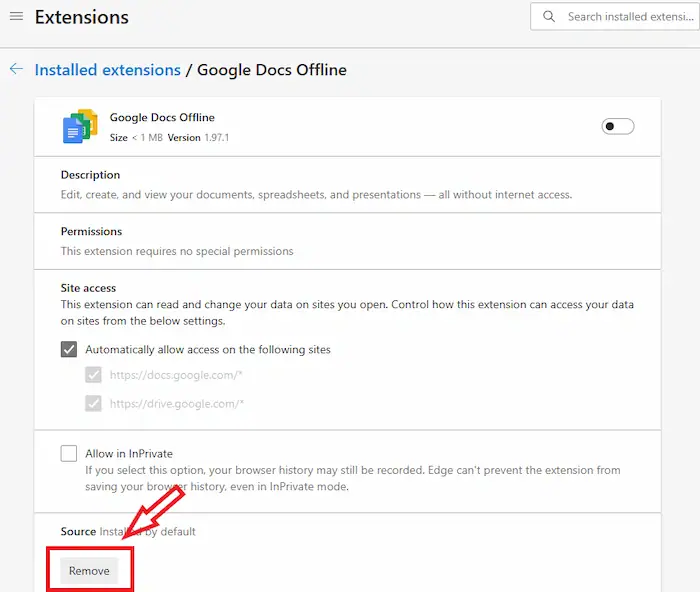Viewport: 700px width, 592px height.
Task: Toggle the Google Docs Offline enable switch
Action: (617, 126)
